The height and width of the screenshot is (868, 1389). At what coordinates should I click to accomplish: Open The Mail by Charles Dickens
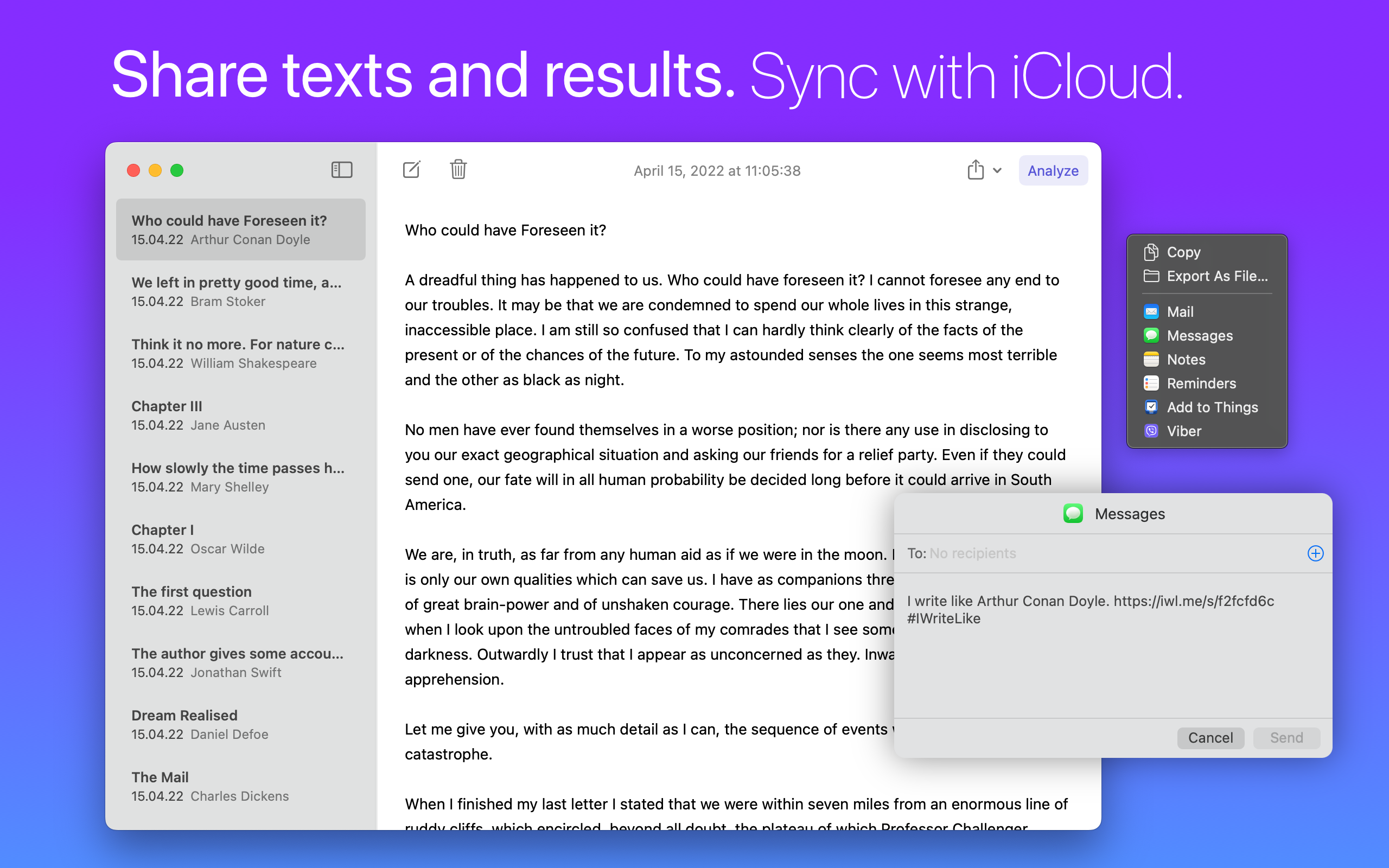pos(240,787)
